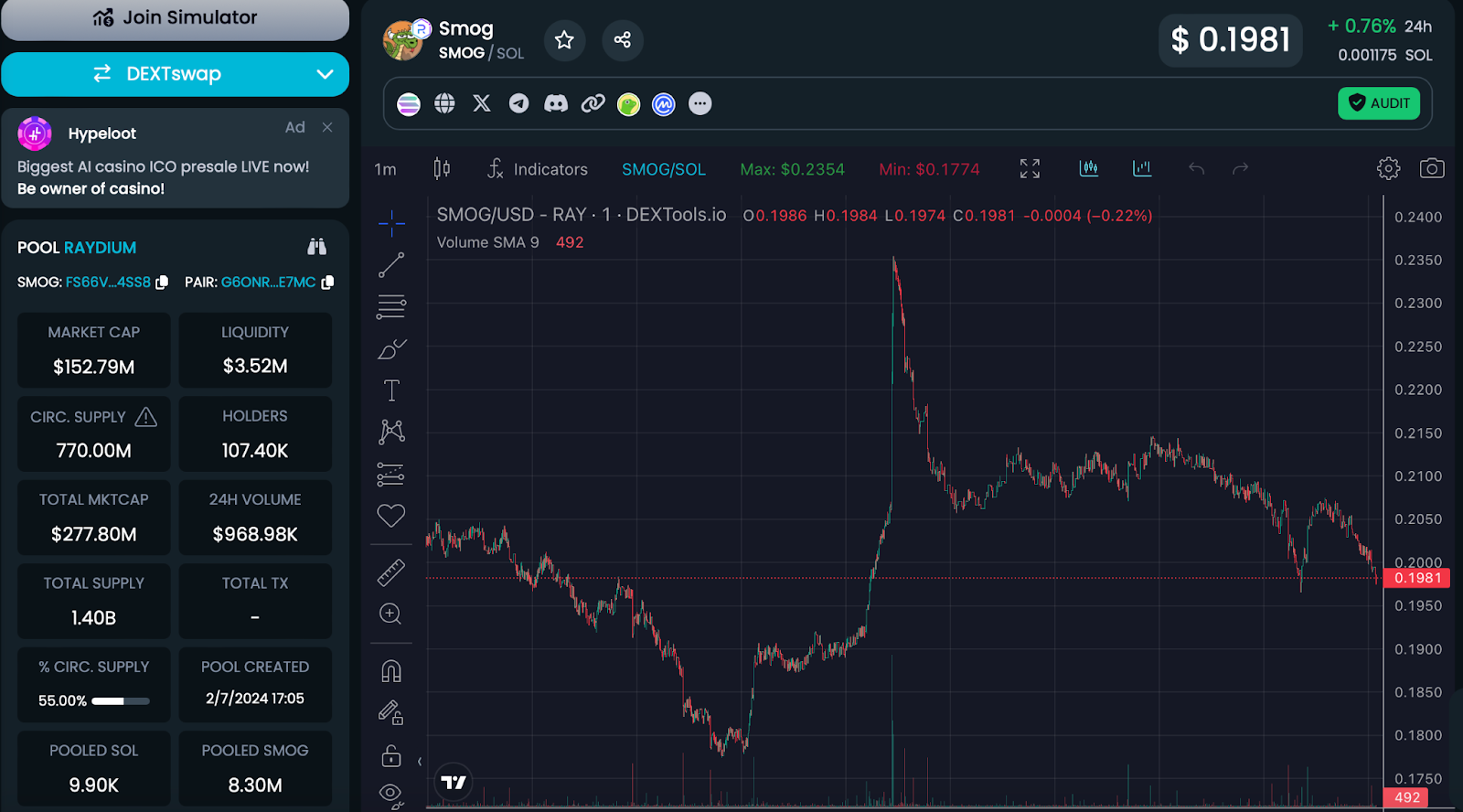Screen dimensions: 1463x812
Task: Click the Volume SMA 9 indicator legend
Action: click(x=488, y=242)
